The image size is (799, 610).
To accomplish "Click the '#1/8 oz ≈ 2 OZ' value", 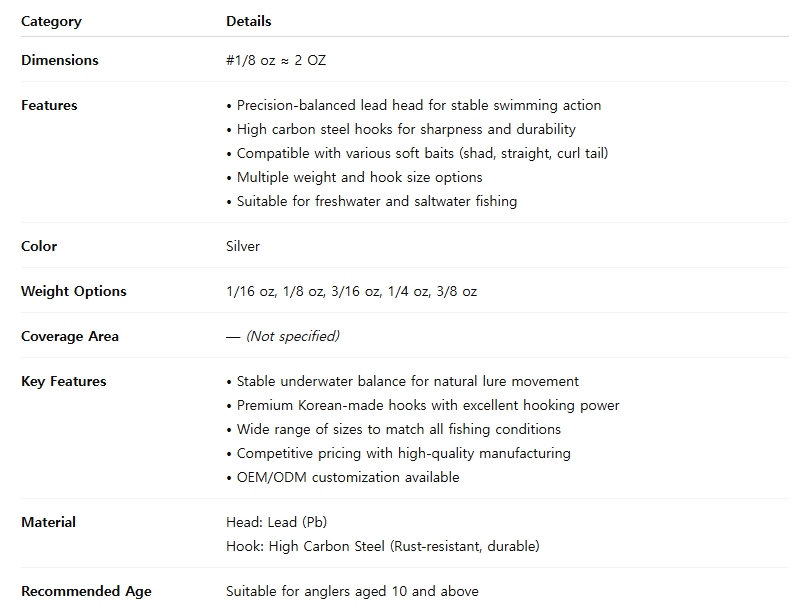I will pyautogui.click(x=276, y=60).
